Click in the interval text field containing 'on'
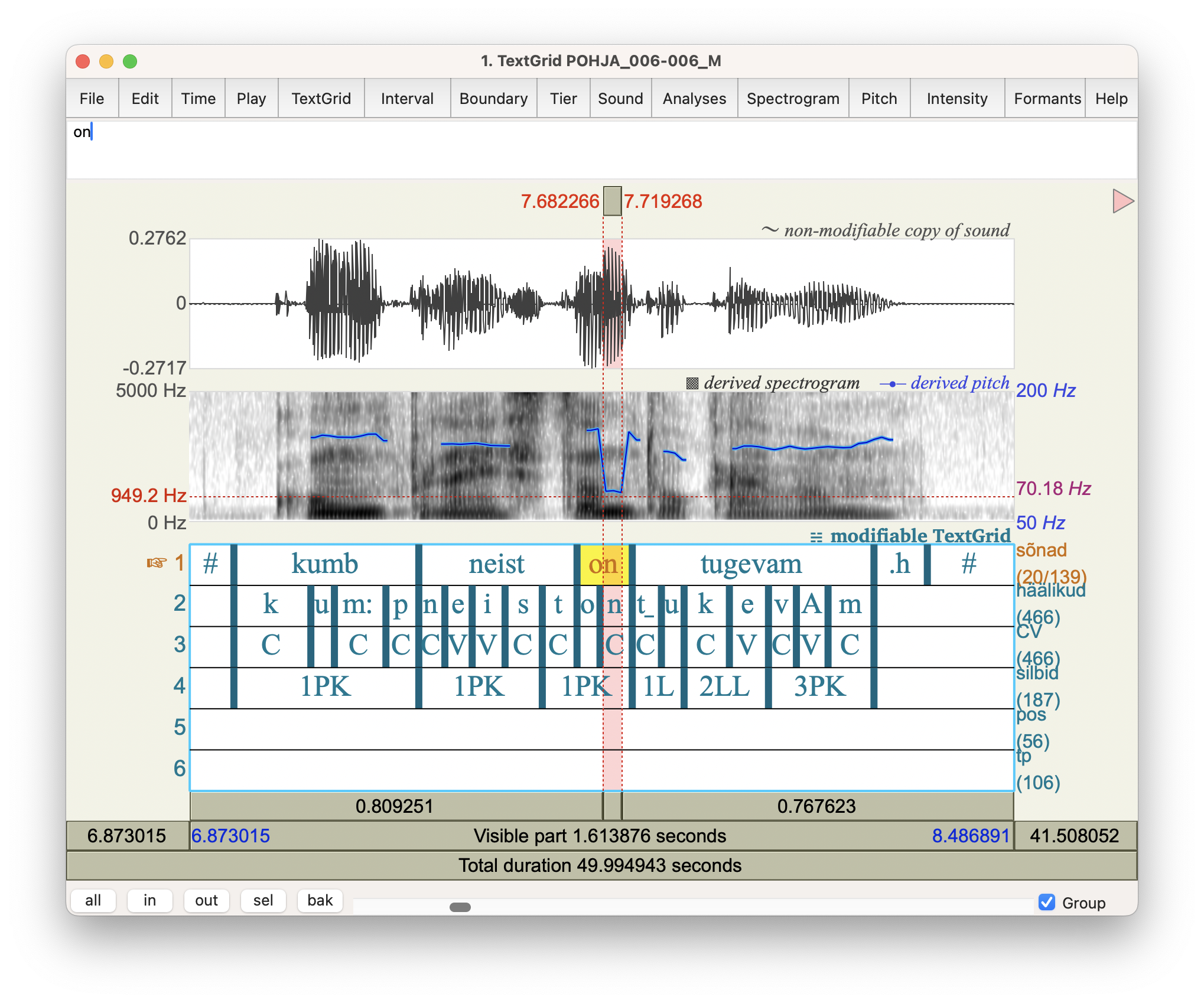The height and width of the screenshot is (1003, 1204). (x=601, y=149)
